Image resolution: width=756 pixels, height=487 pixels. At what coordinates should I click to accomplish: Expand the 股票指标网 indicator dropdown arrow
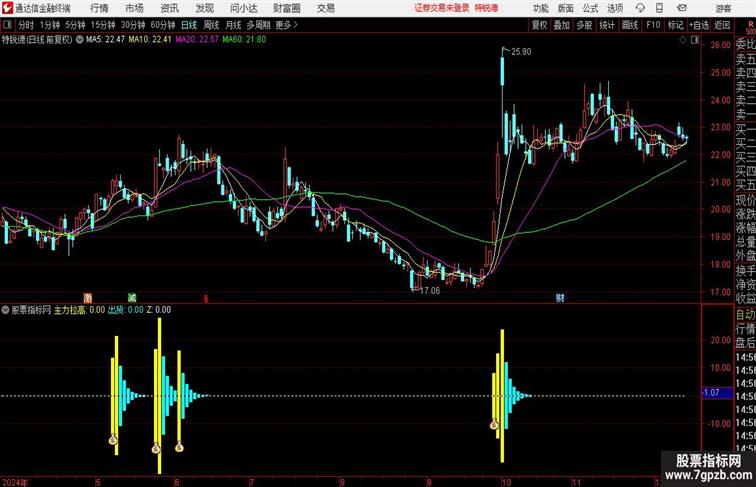coord(5,310)
